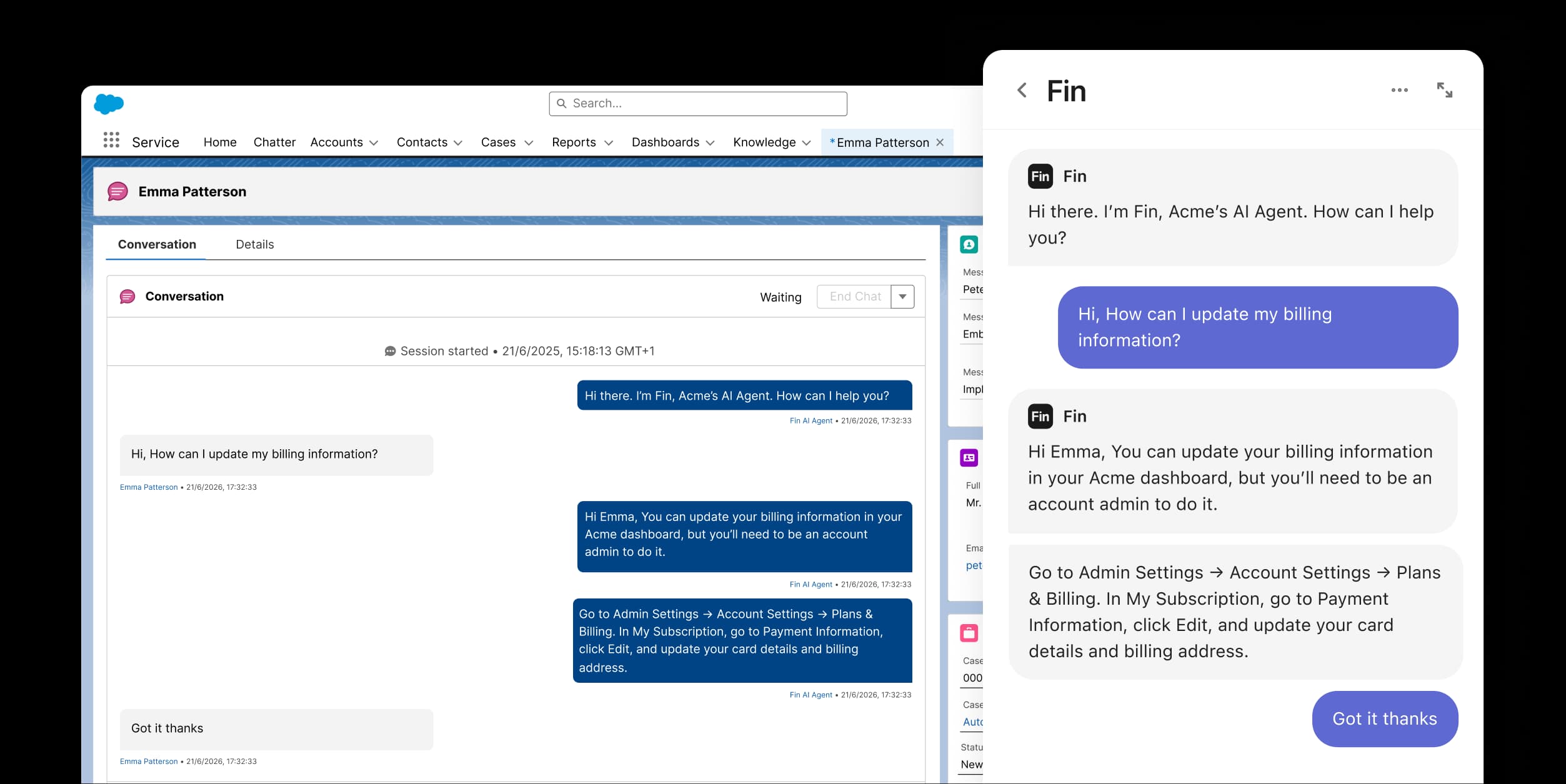Open the Accounts menu chevron
This screenshot has width=1566, height=784.
[x=374, y=143]
